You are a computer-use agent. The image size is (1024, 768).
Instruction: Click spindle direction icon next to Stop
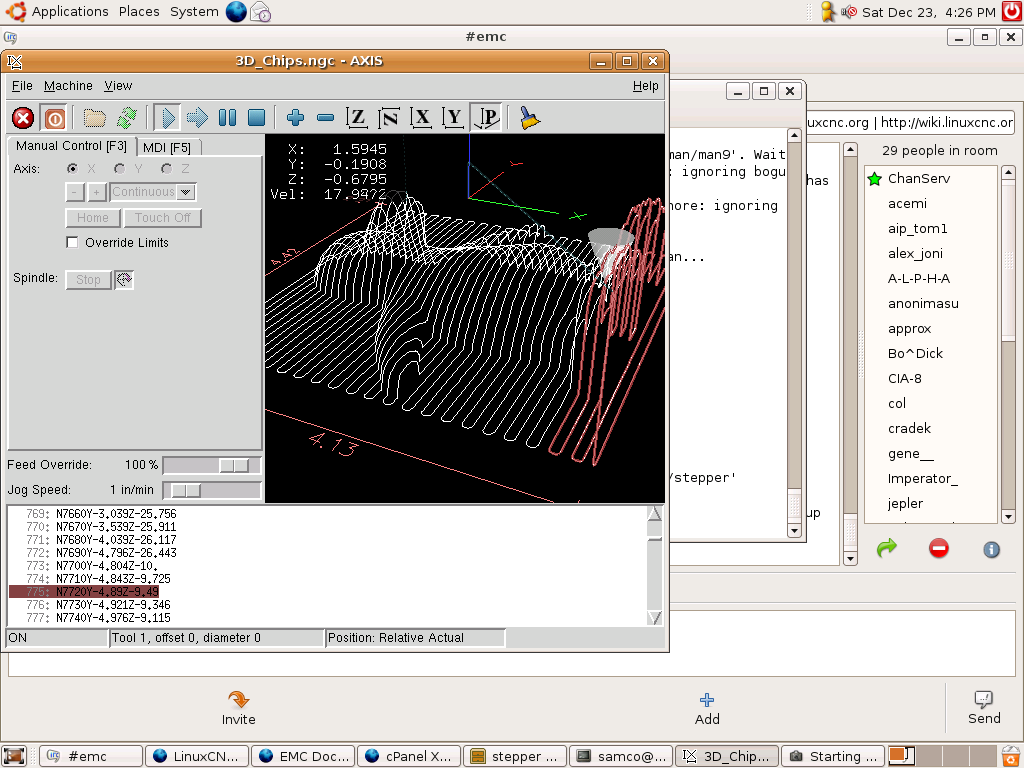click(x=124, y=280)
